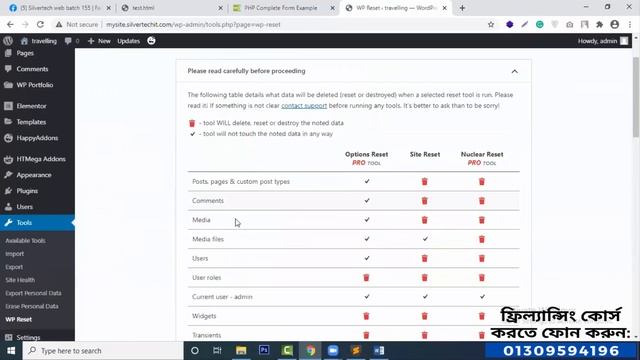Image resolution: width=640 pixels, height=360 pixels.
Task: Click the New button in admin bar
Action: (x=99, y=41)
